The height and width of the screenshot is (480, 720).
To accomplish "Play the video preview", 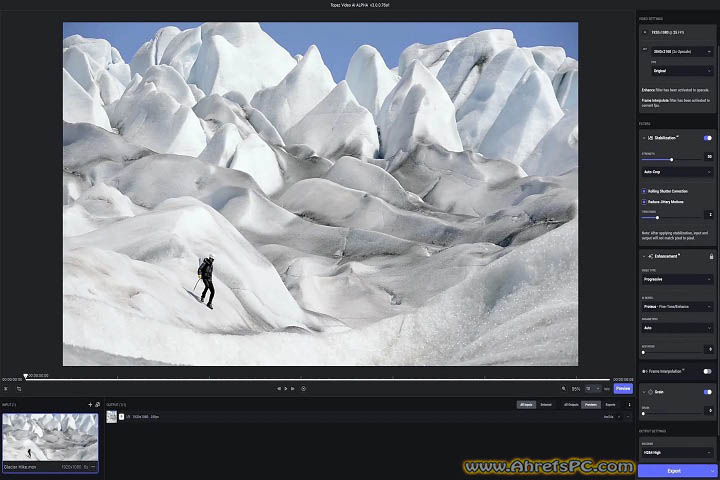I will coord(286,389).
